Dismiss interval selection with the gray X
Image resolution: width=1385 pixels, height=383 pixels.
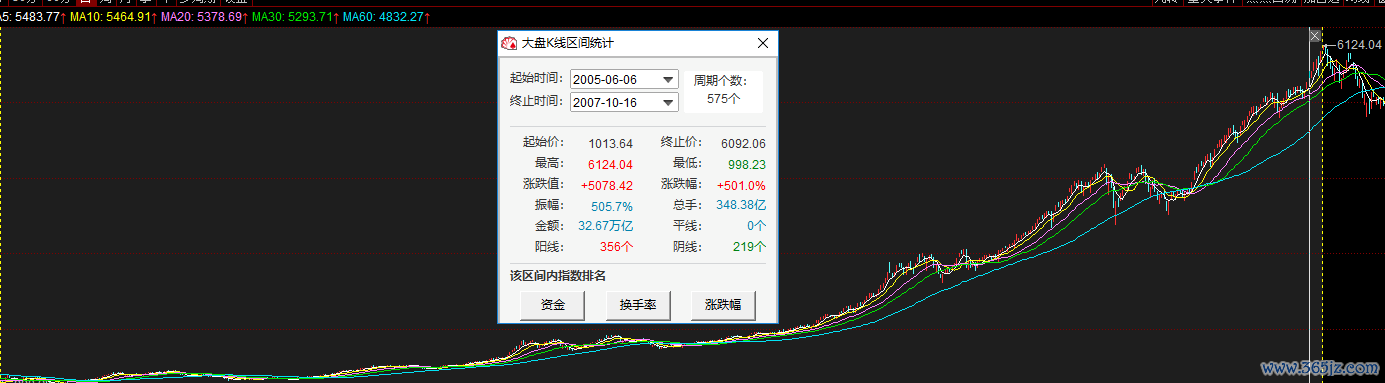pos(1316,36)
